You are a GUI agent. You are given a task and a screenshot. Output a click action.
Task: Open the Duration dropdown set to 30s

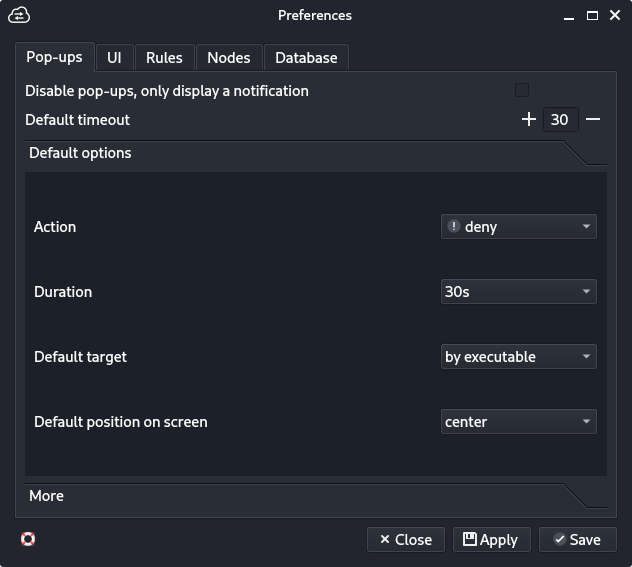click(x=518, y=292)
